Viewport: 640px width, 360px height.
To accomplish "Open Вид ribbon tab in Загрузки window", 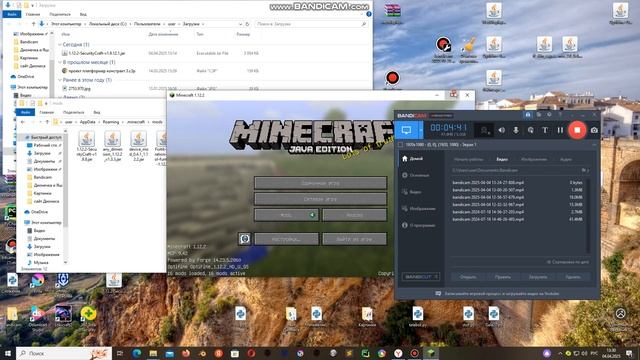I will coord(83,14).
